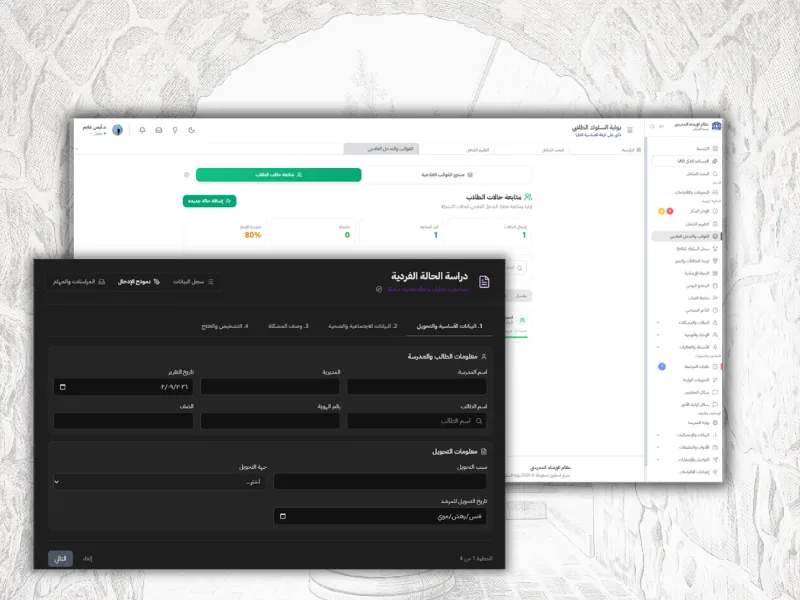Select القوالب والتدخل العلاجي in the sidebar

[686, 236]
